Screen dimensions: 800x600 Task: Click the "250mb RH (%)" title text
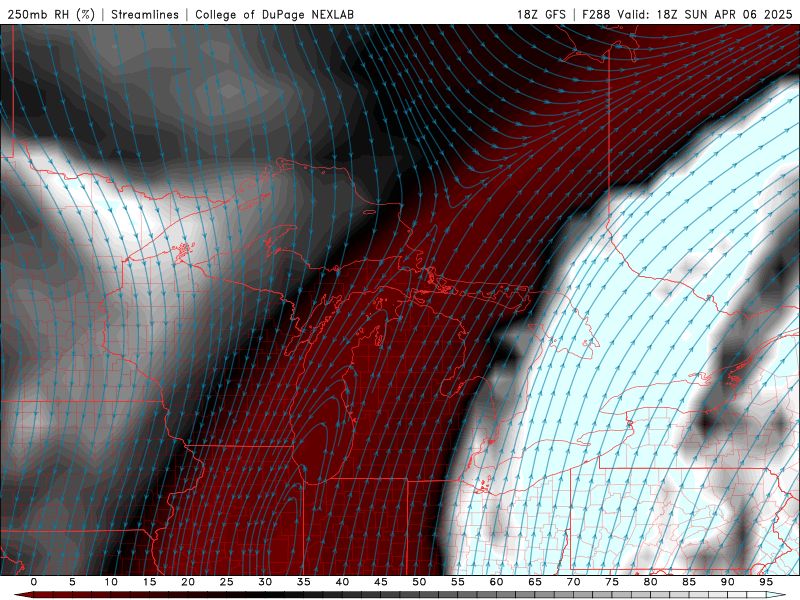click(x=51, y=14)
